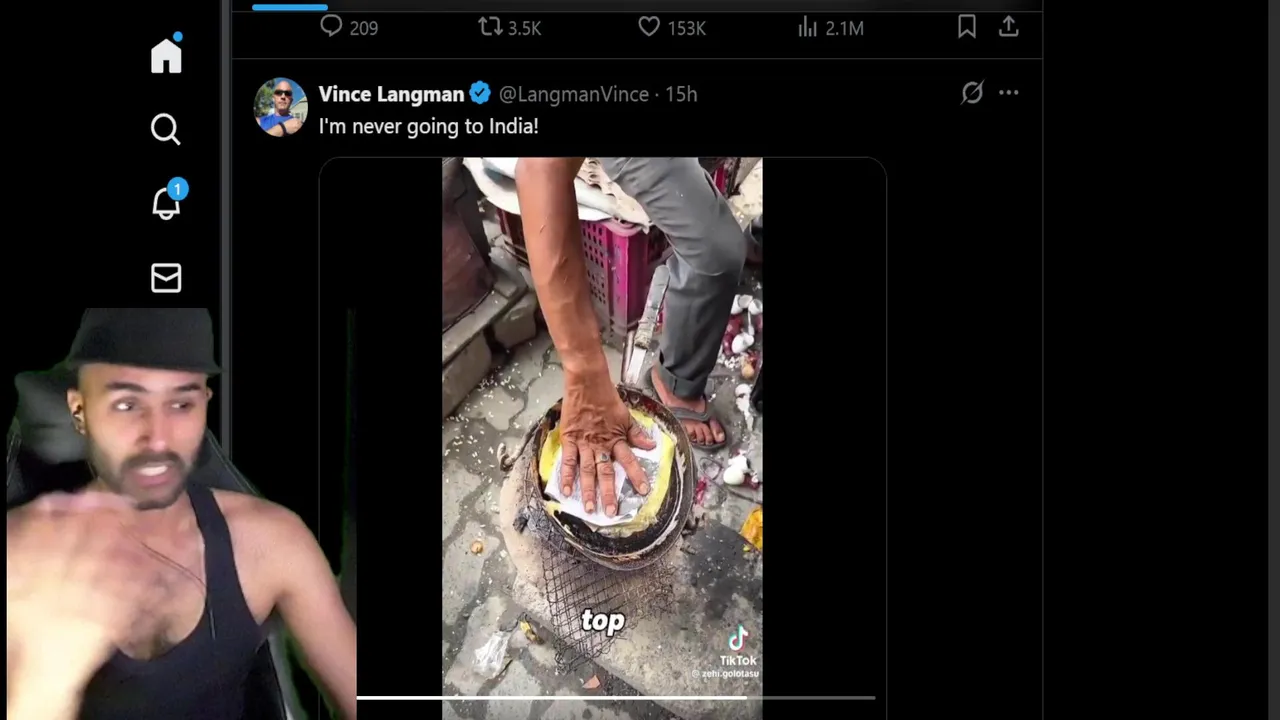Click the Grok icon on Vince's post
This screenshot has width=1280, height=720.
pyautogui.click(x=972, y=93)
